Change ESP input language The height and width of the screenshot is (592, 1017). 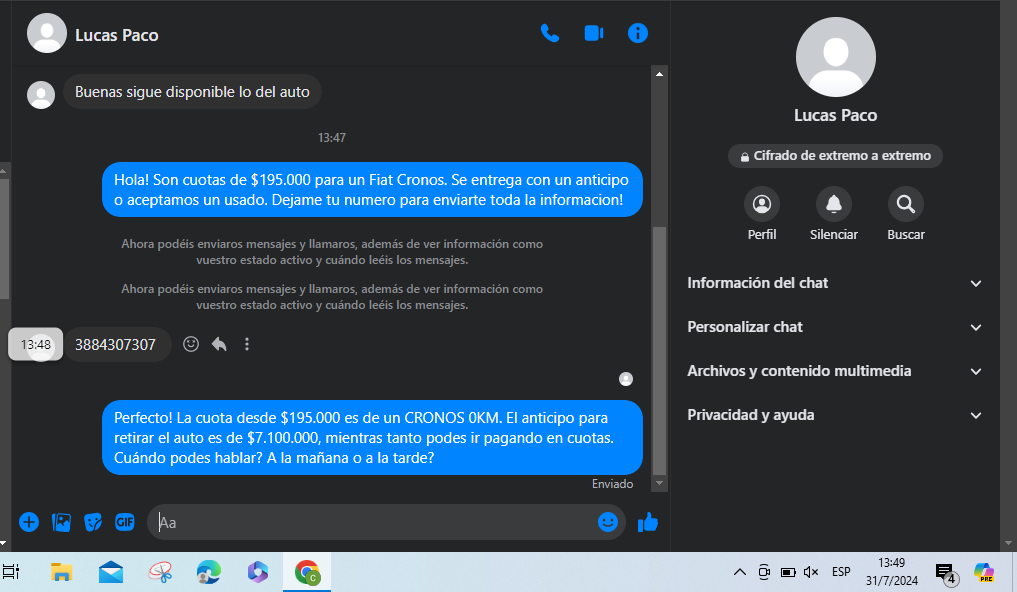pyautogui.click(x=841, y=572)
